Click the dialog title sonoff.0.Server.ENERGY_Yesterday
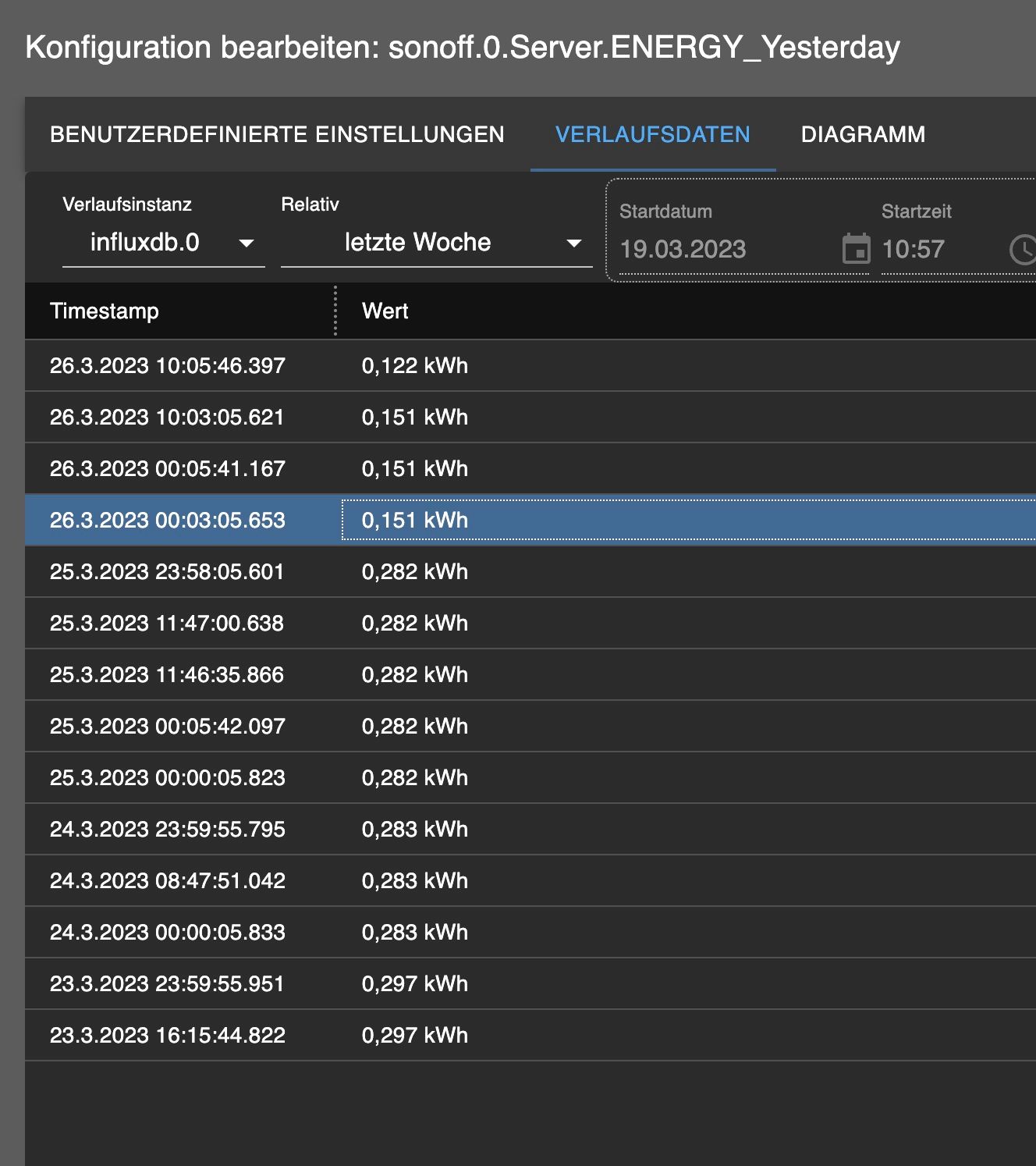This screenshot has width=1036, height=1166. tap(644, 48)
